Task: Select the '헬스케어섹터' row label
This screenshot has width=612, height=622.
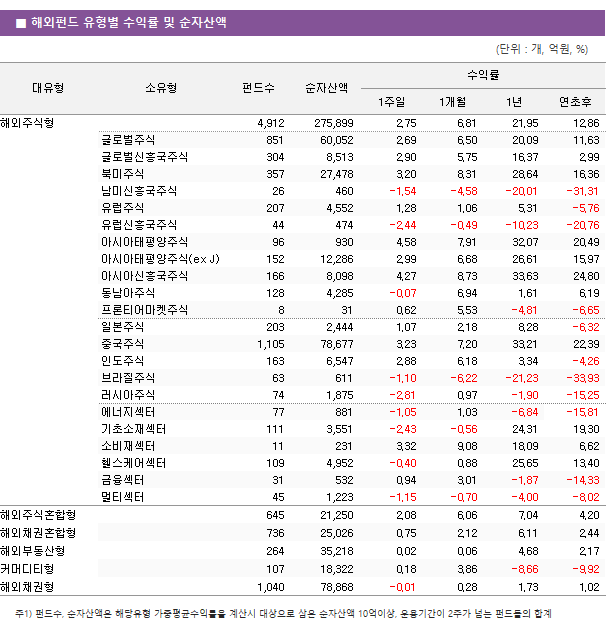Action: 133,463
